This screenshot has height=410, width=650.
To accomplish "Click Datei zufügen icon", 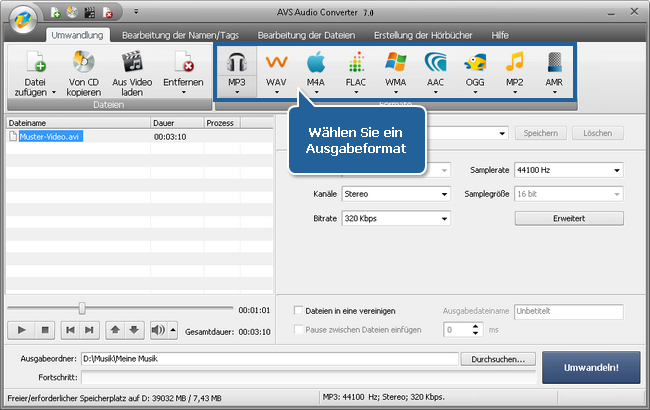I will [35, 62].
